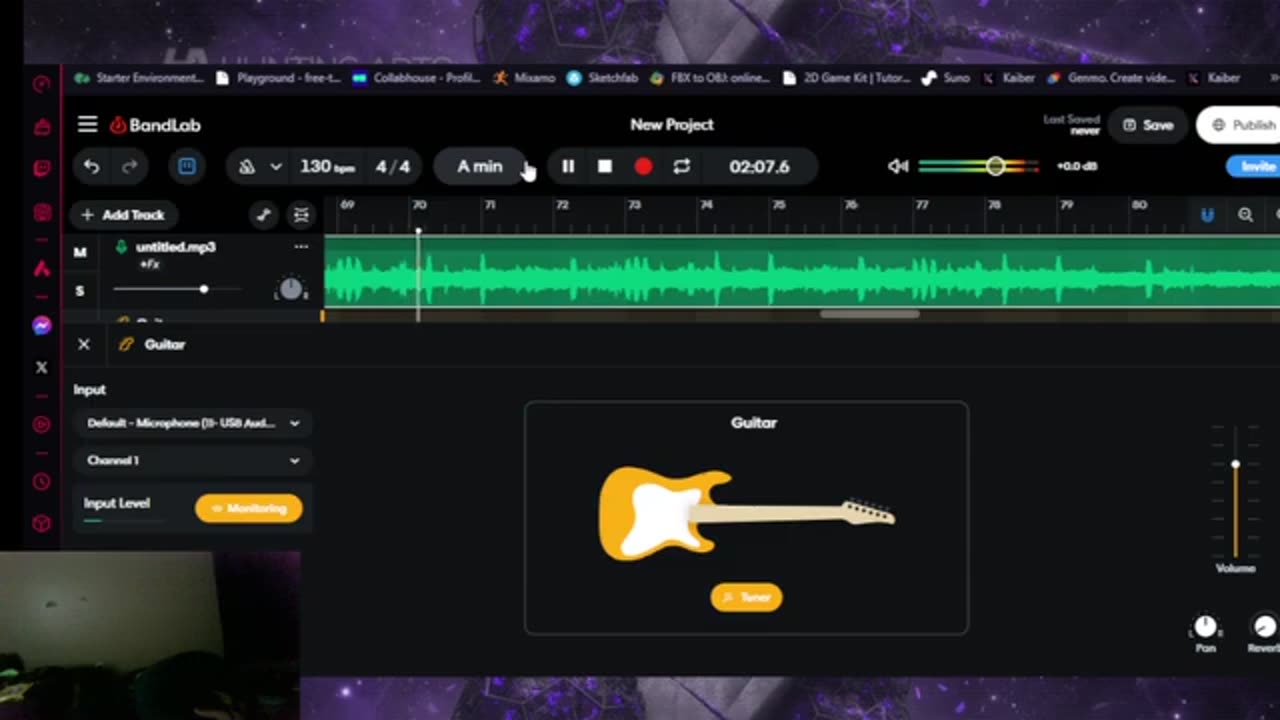1280x720 pixels.
Task: Redo the last undone action
Action: point(129,167)
